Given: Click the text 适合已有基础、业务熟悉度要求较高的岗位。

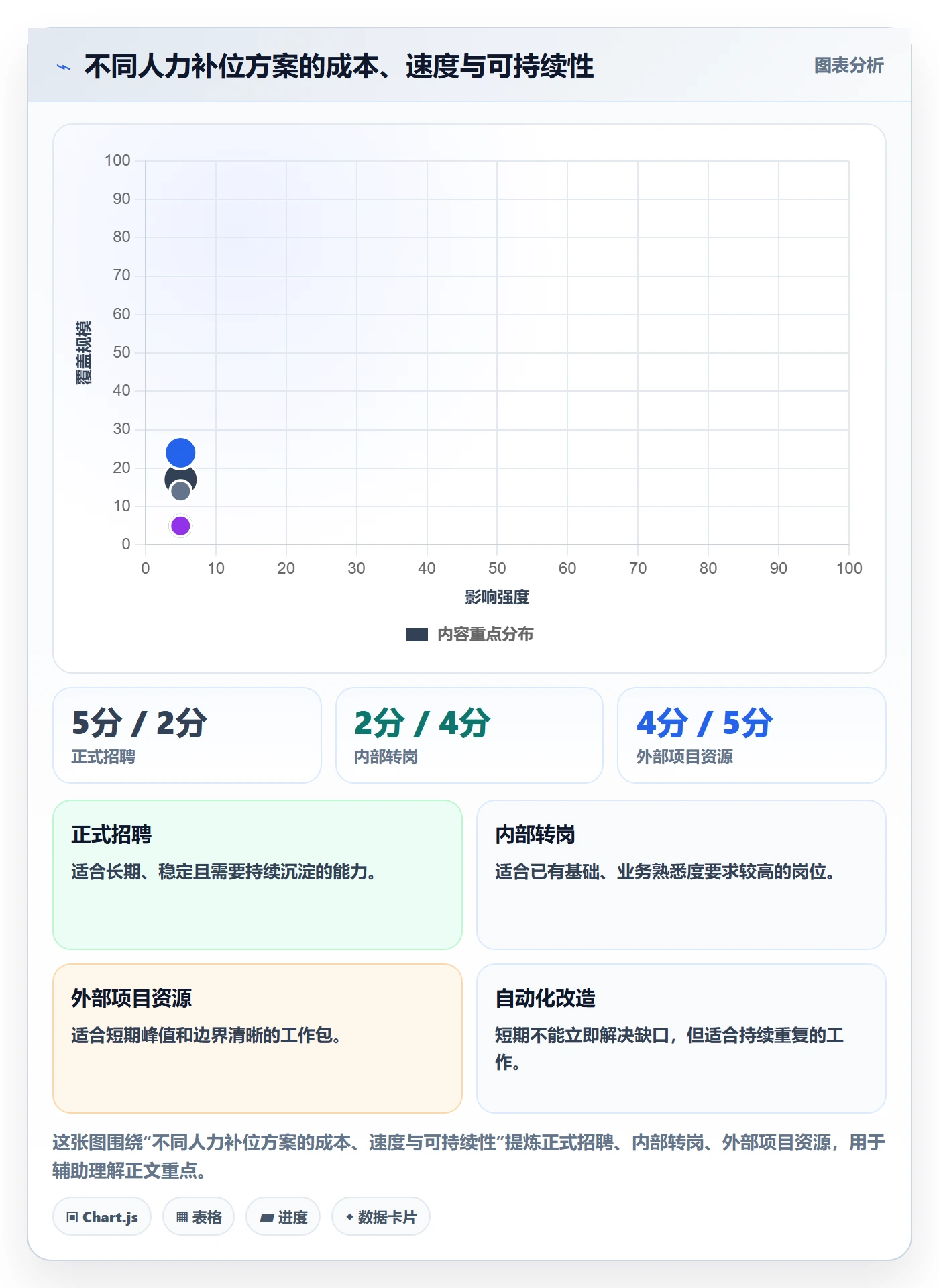Looking at the screenshot, I should click(665, 872).
